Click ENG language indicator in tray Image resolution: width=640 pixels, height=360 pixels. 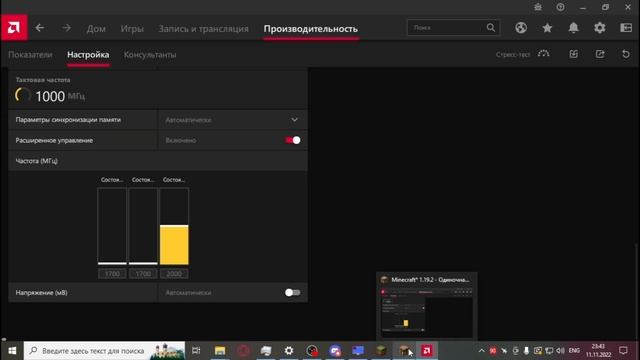574,351
